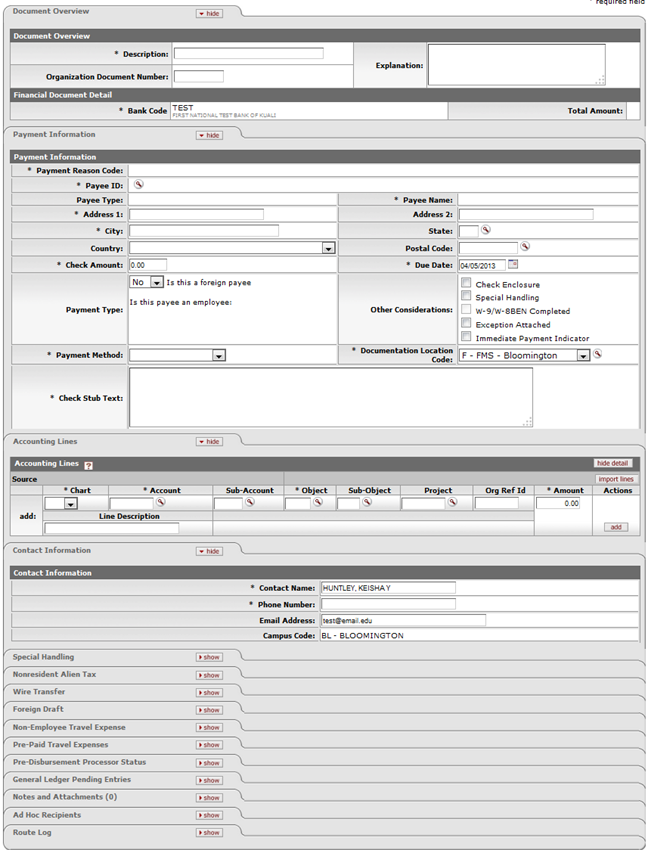Click the Account number input field

[132, 504]
